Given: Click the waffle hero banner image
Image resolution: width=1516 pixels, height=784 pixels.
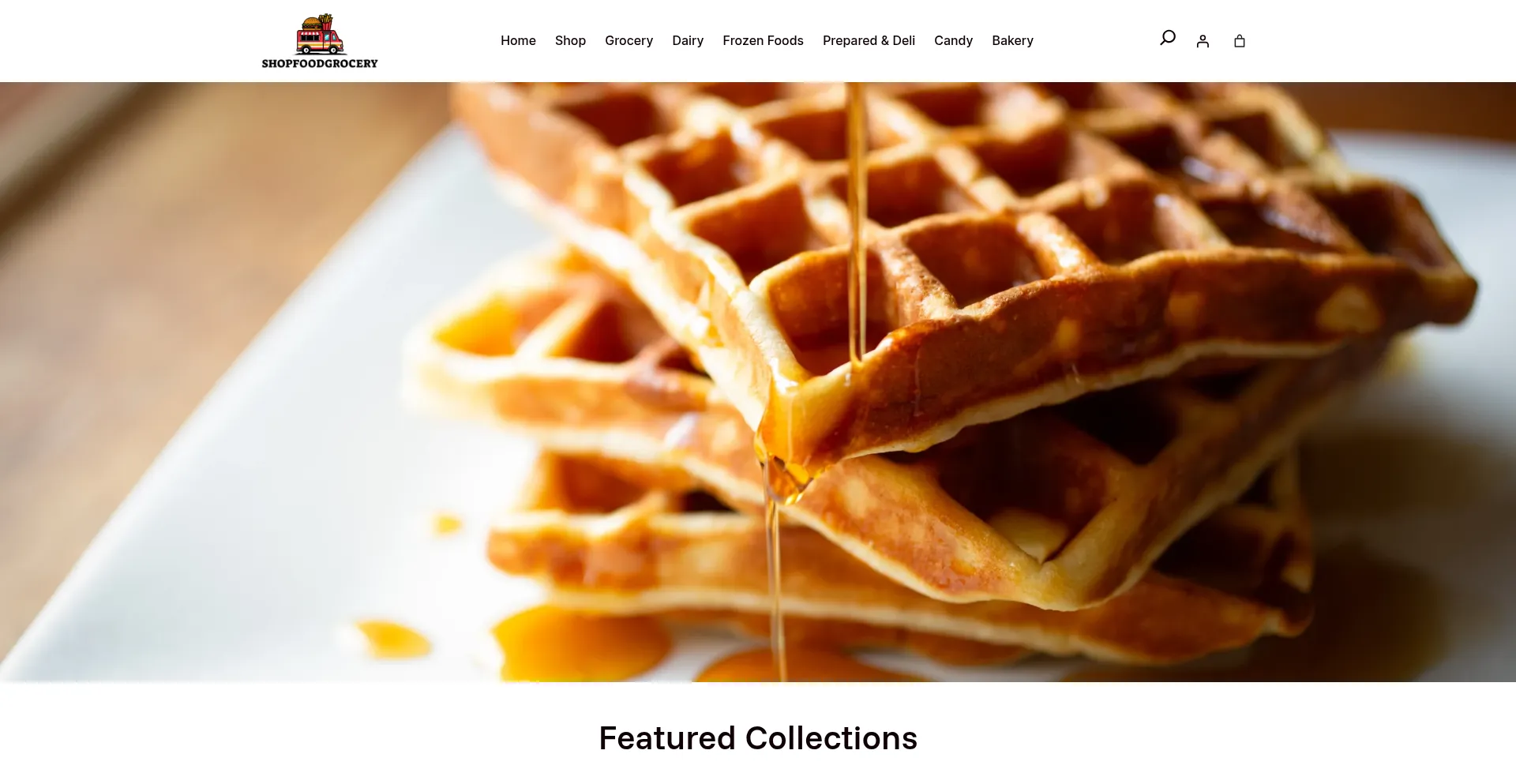Looking at the screenshot, I should click(x=758, y=382).
